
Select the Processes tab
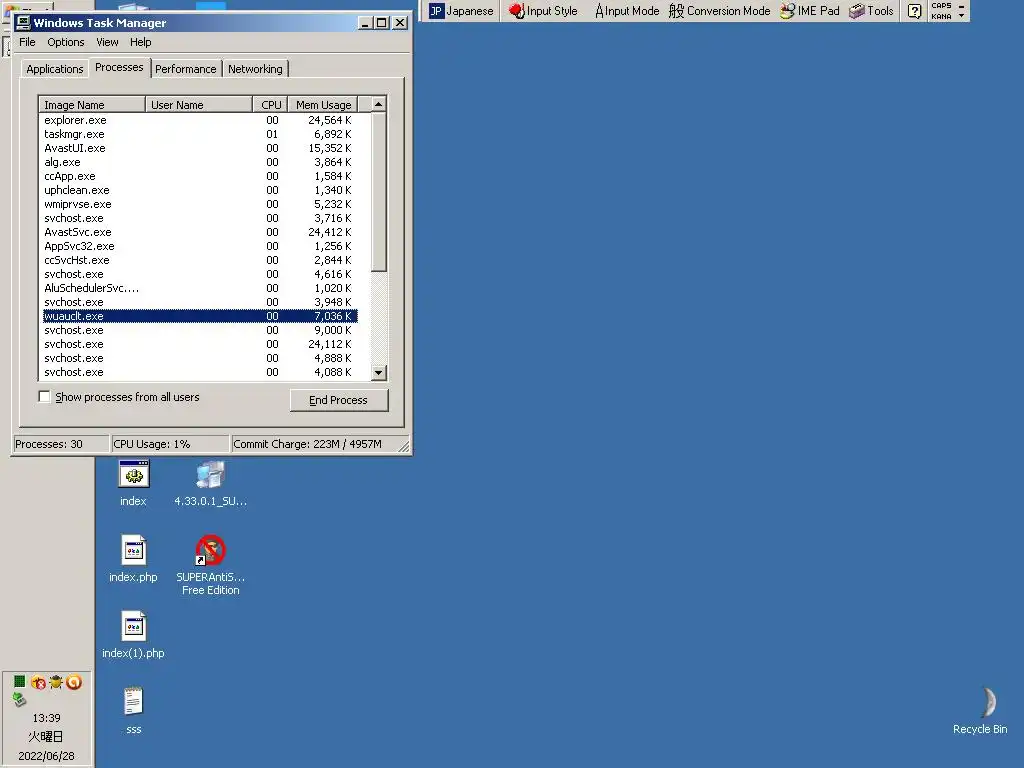[x=119, y=67]
